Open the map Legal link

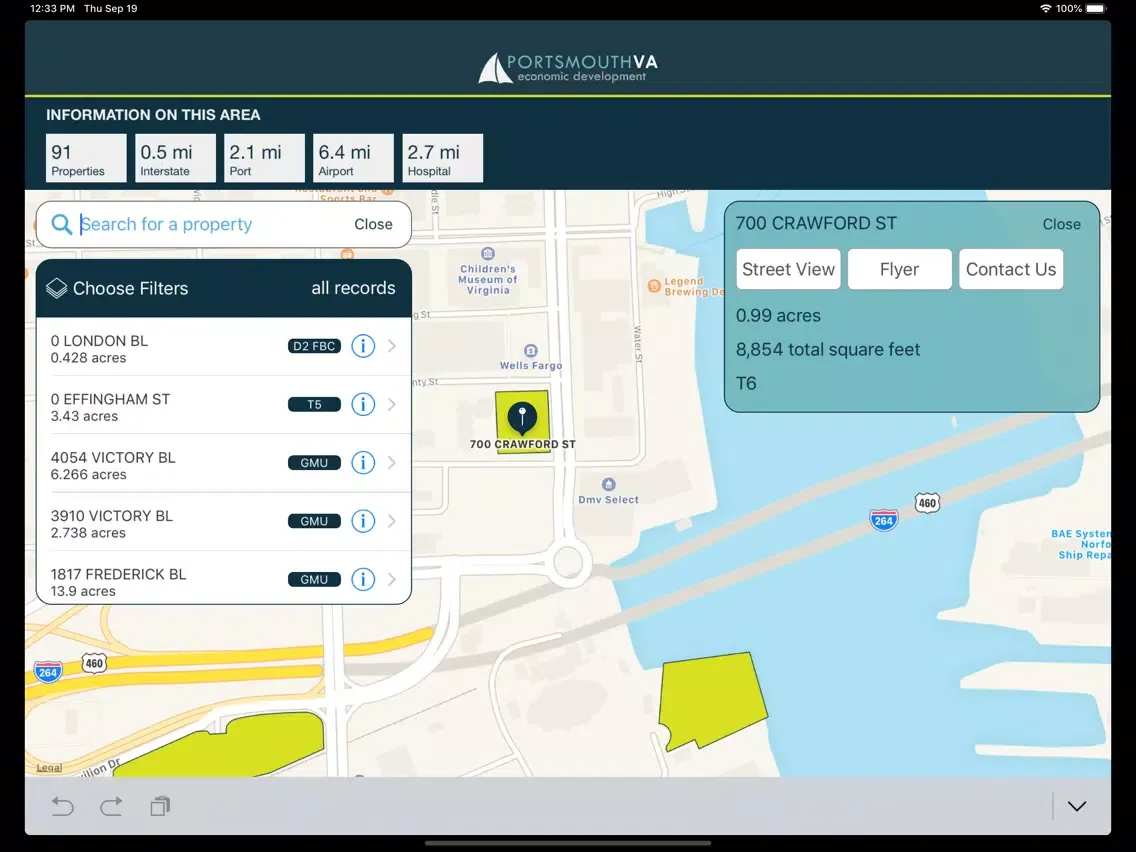[x=49, y=768]
